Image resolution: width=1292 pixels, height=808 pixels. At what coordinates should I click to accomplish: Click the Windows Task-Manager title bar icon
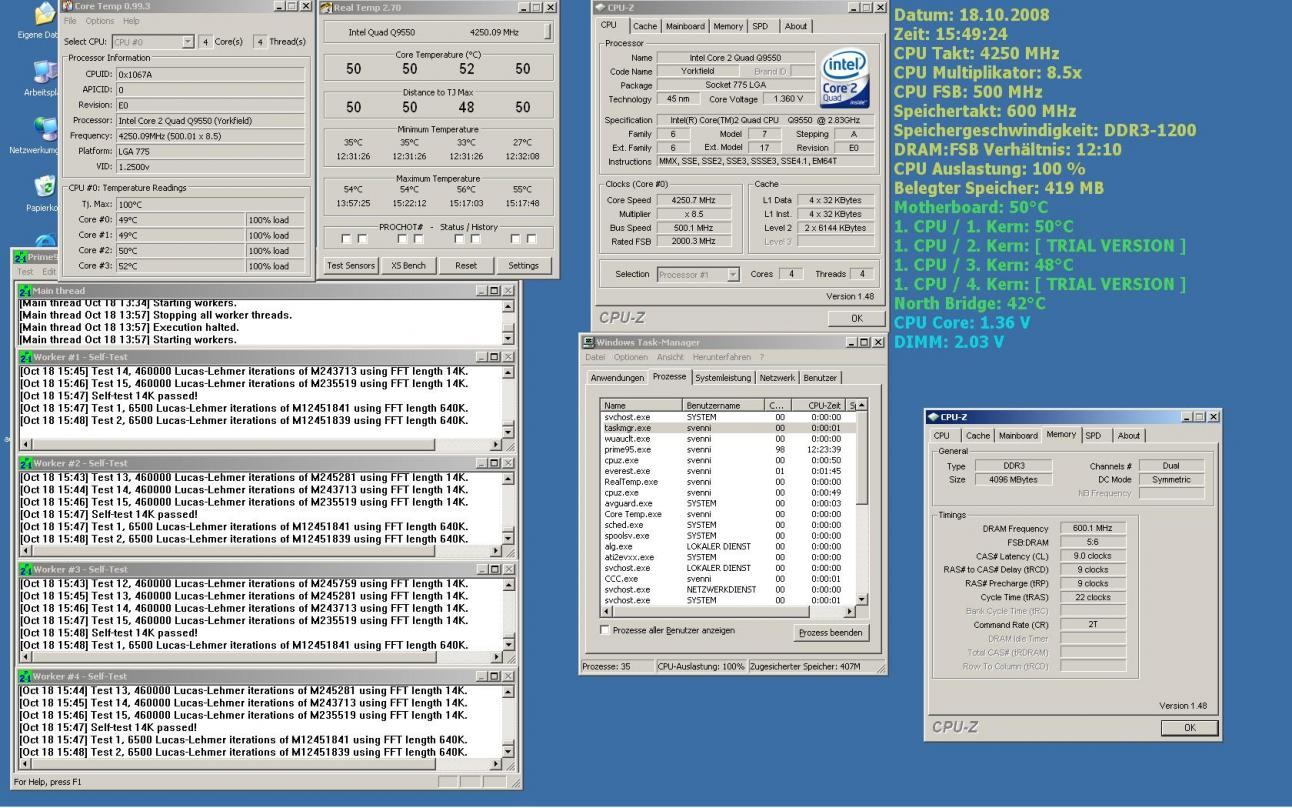tap(588, 342)
